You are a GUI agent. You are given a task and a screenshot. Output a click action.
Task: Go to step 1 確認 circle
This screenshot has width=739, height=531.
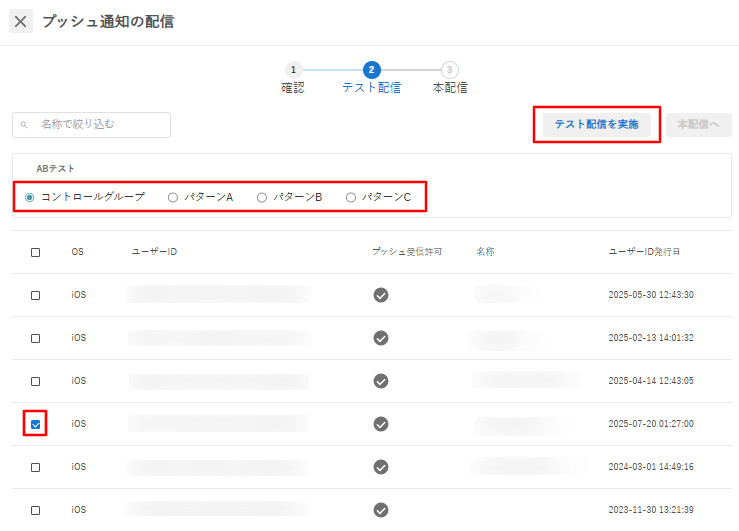(x=293, y=70)
